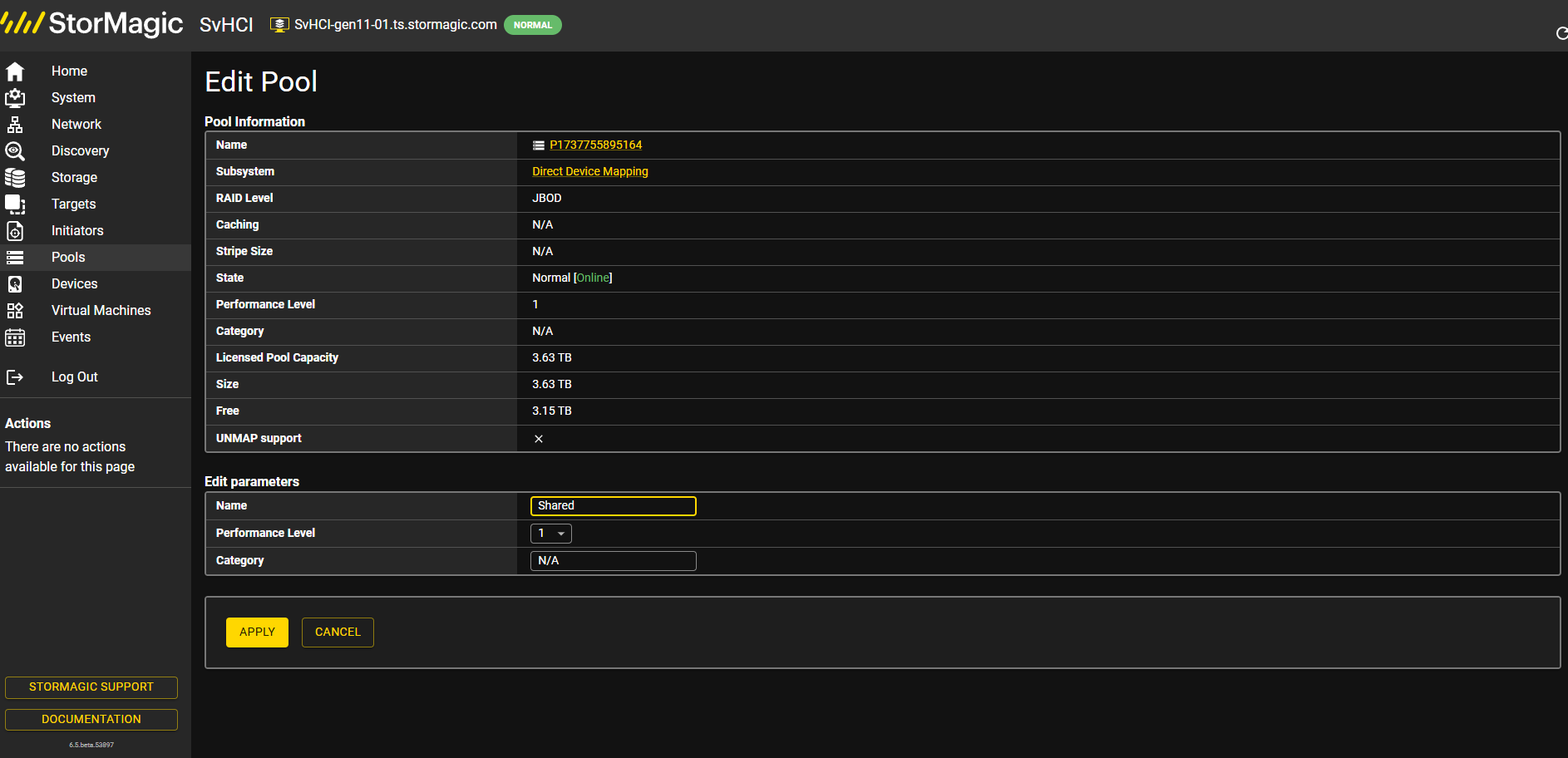Open the Direct Device Mapping link
Viewport: 1568px width, 758px height.
coord(590,172)
